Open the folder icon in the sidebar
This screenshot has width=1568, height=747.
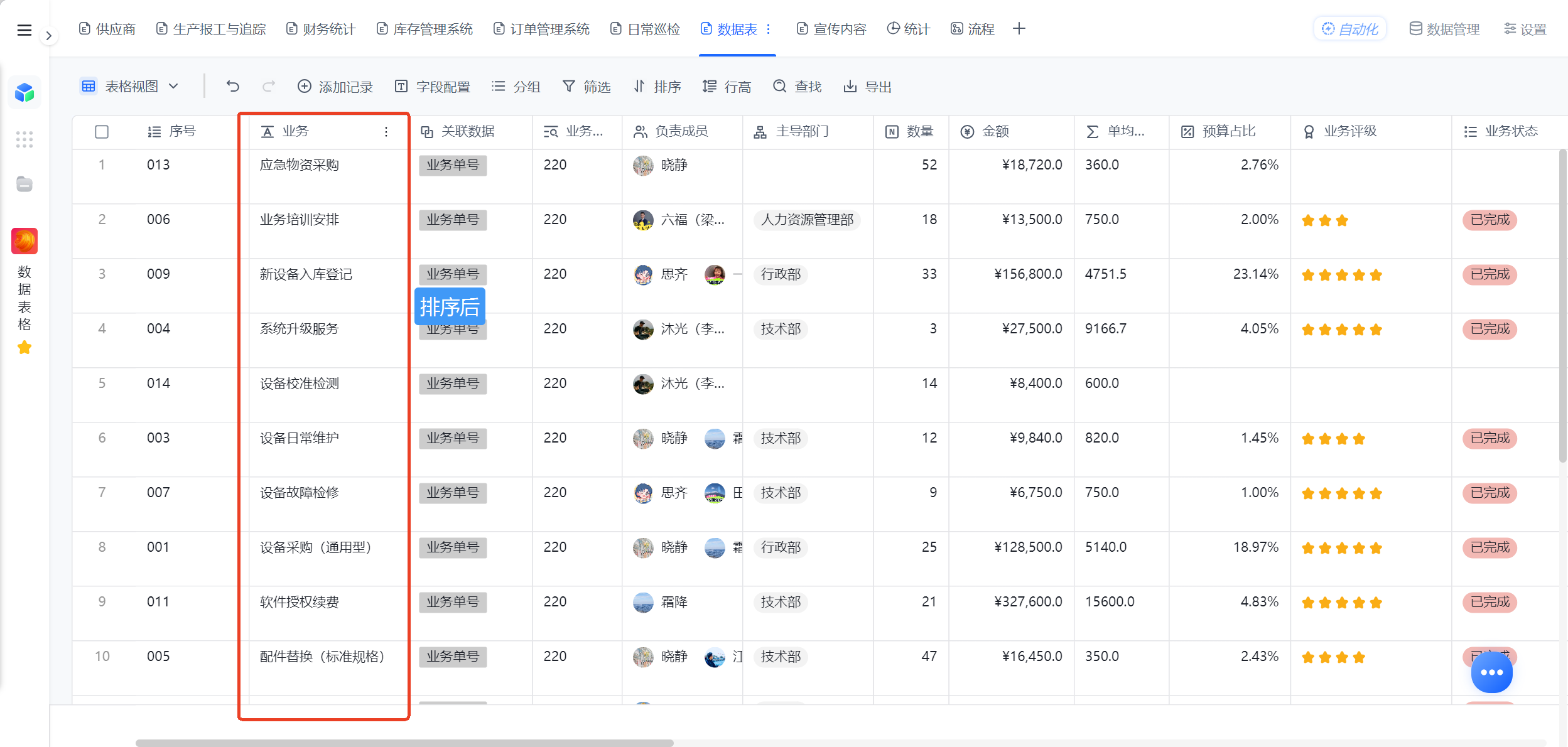(24, 185)
